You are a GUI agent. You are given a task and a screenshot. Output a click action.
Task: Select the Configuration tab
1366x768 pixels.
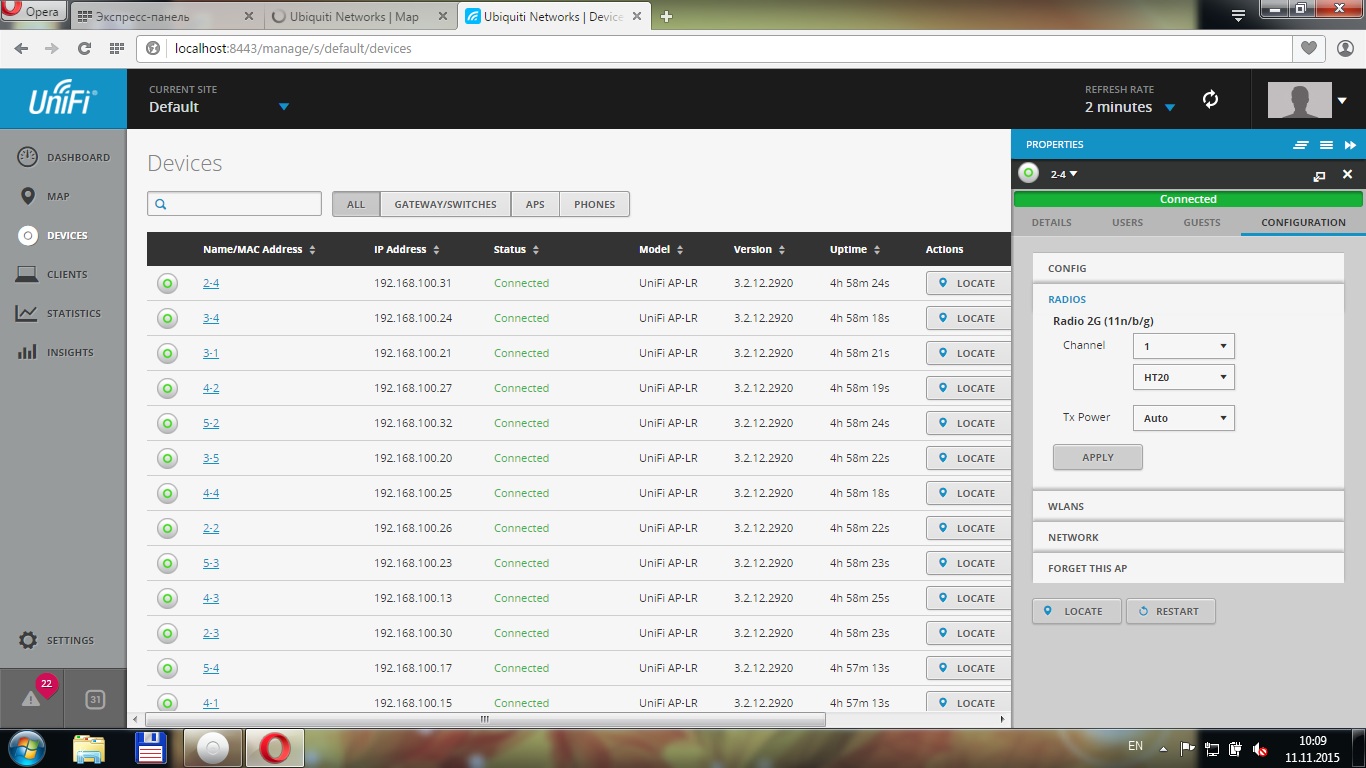[1303, 222]
